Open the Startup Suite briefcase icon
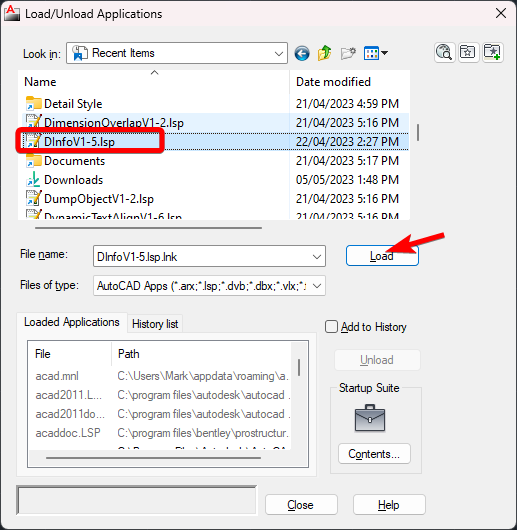The height and width of the screenshot is (530, 517). click(x=370, y=418)
